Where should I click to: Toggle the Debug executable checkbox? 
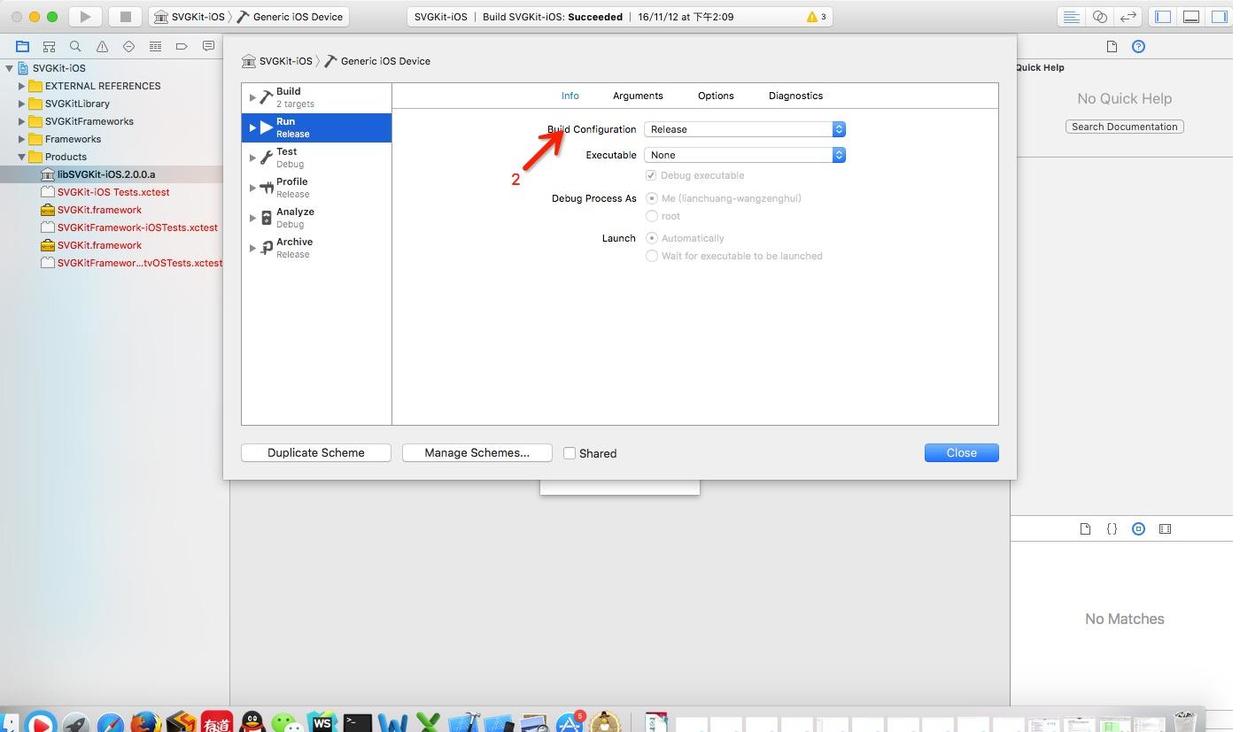coord(651,175)
